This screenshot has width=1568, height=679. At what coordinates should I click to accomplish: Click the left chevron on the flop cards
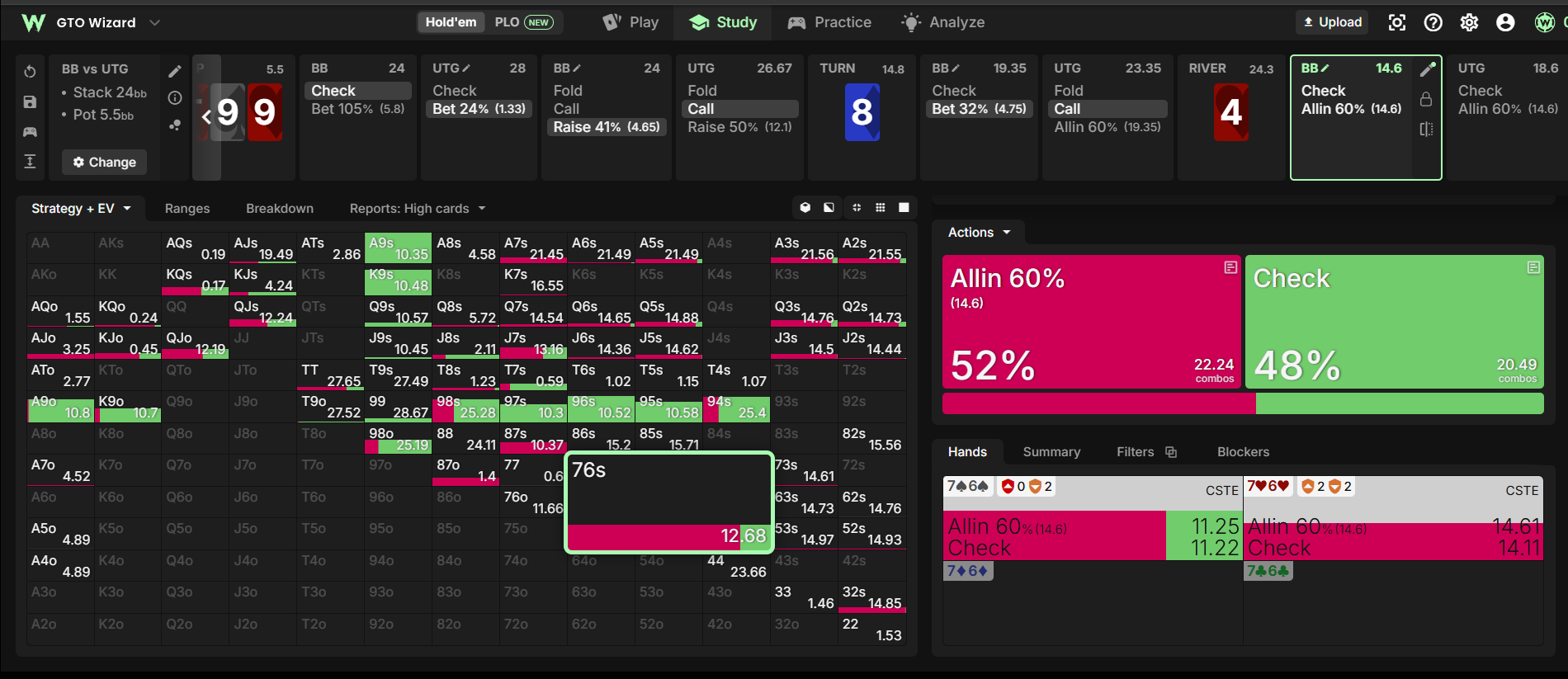206,116
